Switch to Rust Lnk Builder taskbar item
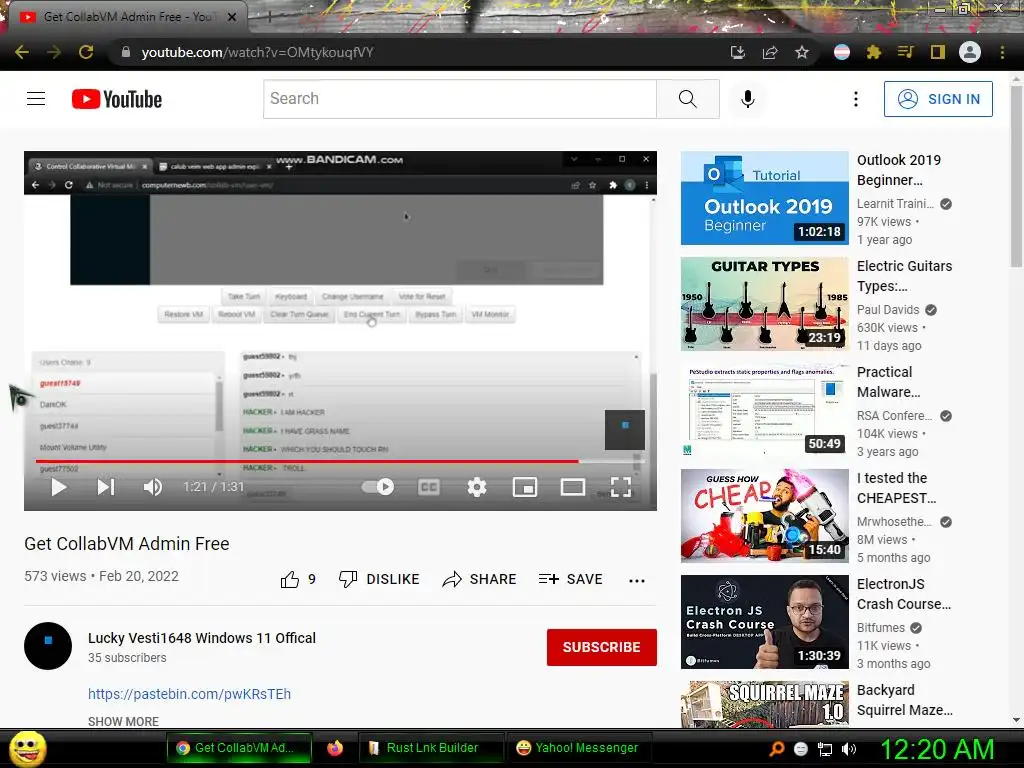 click(431, 748)
